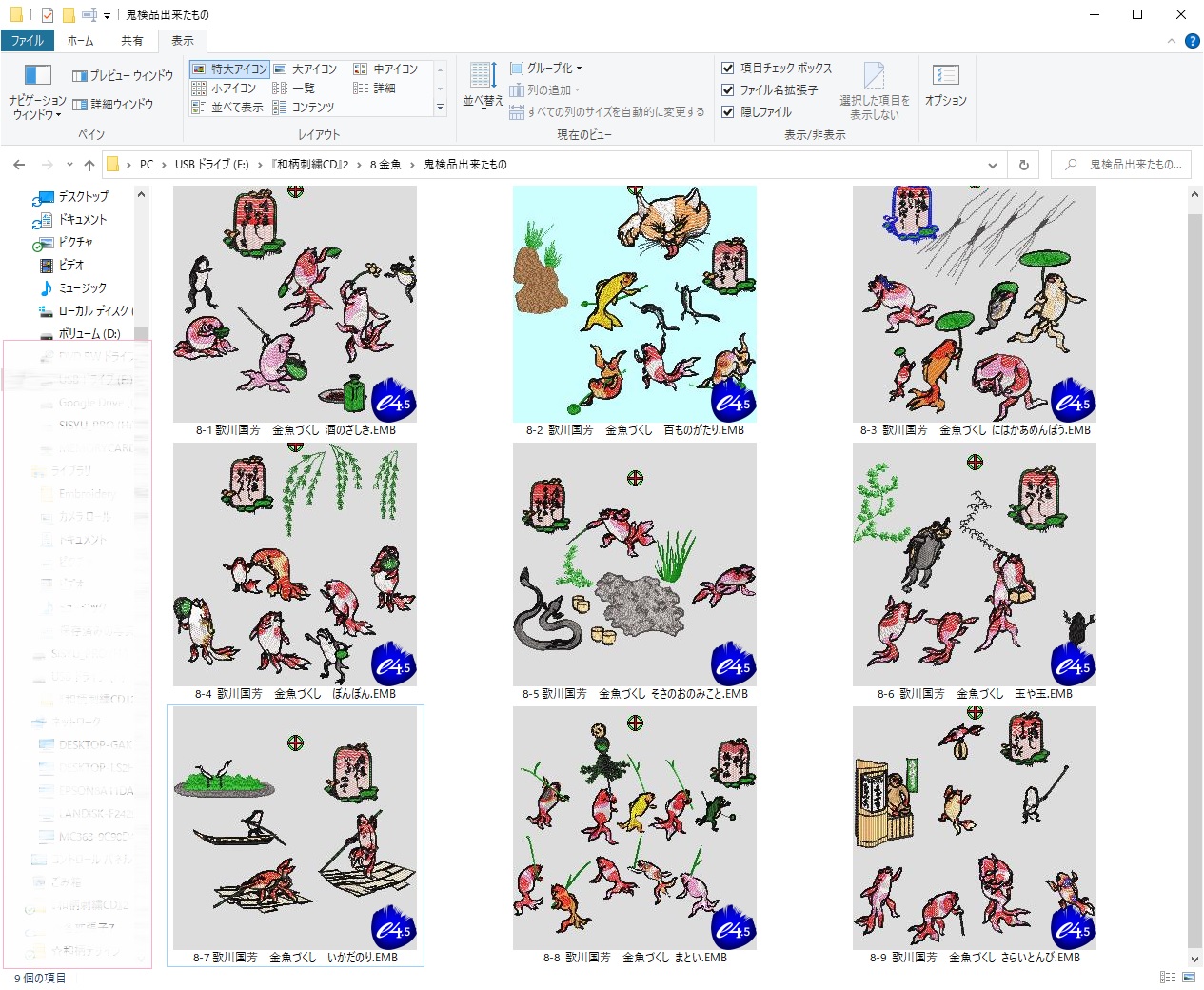The height and width of the screenshot is (990, 1204).
Task: Choose 一覧 list layout
Action: pos(294,88)
